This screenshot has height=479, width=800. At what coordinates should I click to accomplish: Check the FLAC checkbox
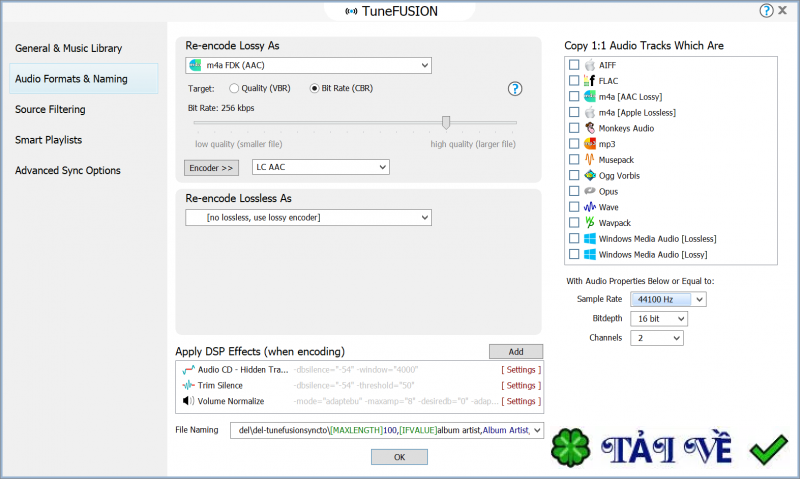(574, 81)
